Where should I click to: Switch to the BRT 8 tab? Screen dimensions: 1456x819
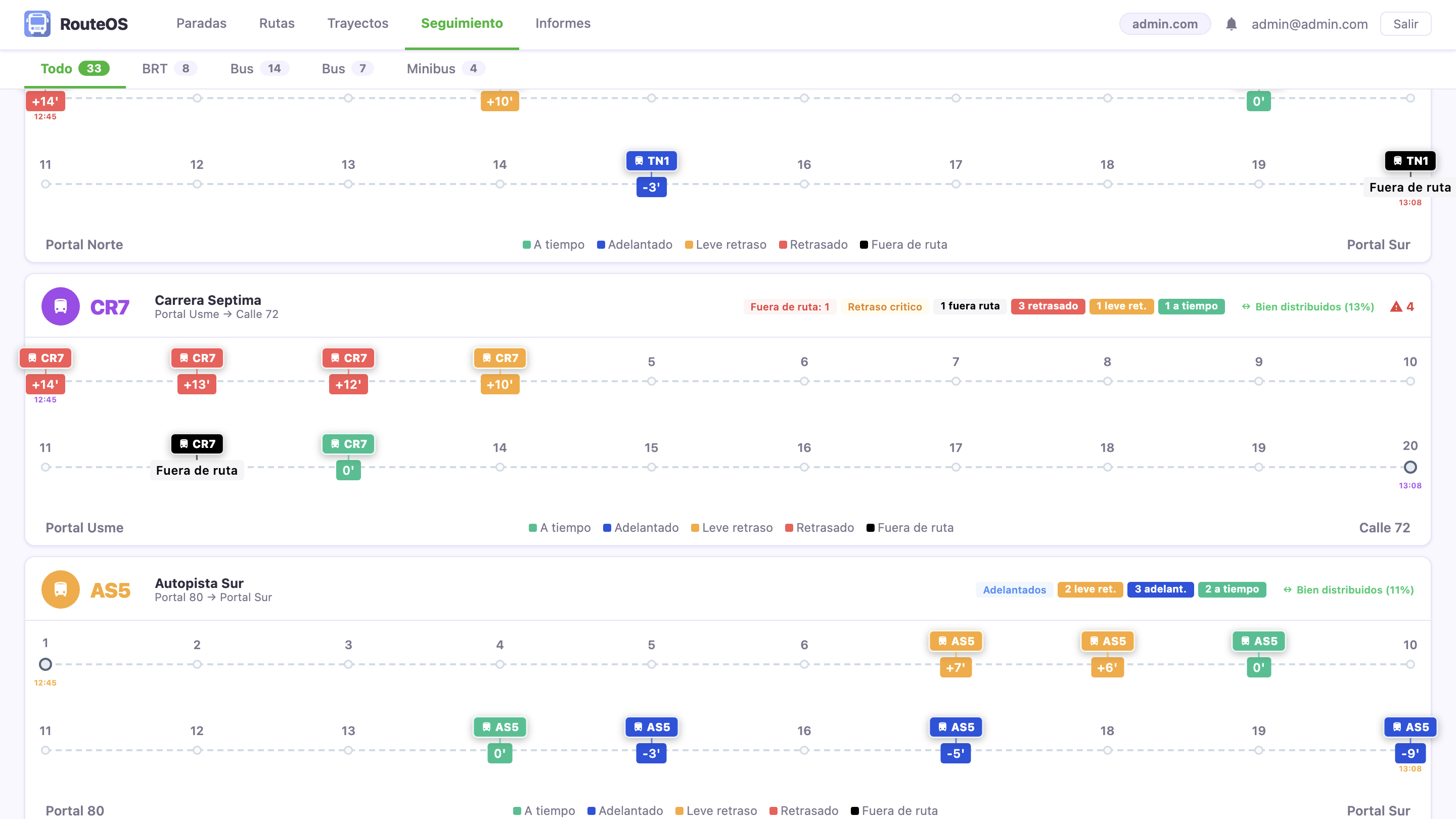tap(169, 68)
